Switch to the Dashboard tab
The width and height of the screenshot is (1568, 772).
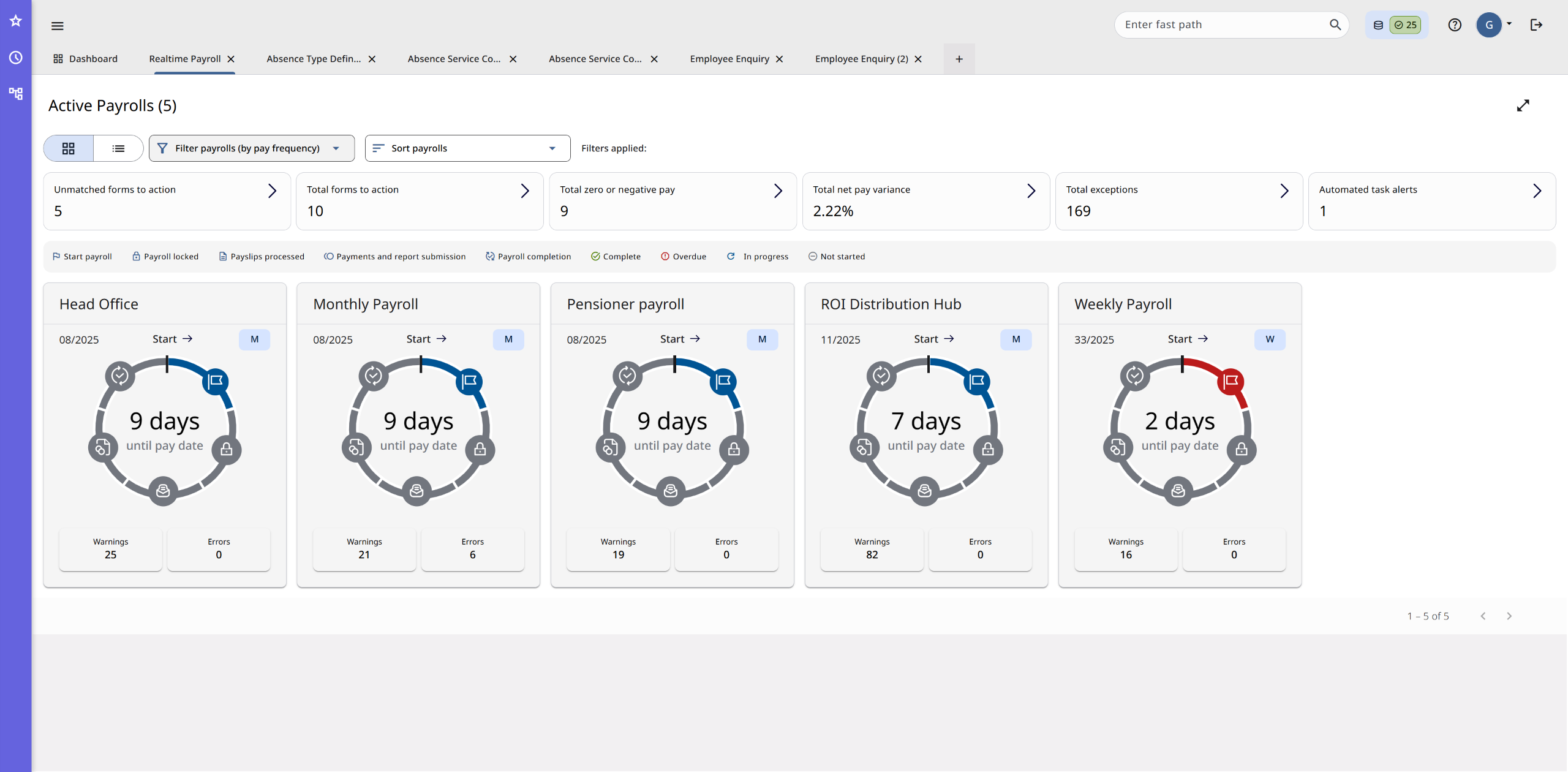pyautogui.click(x=85, y=59)
